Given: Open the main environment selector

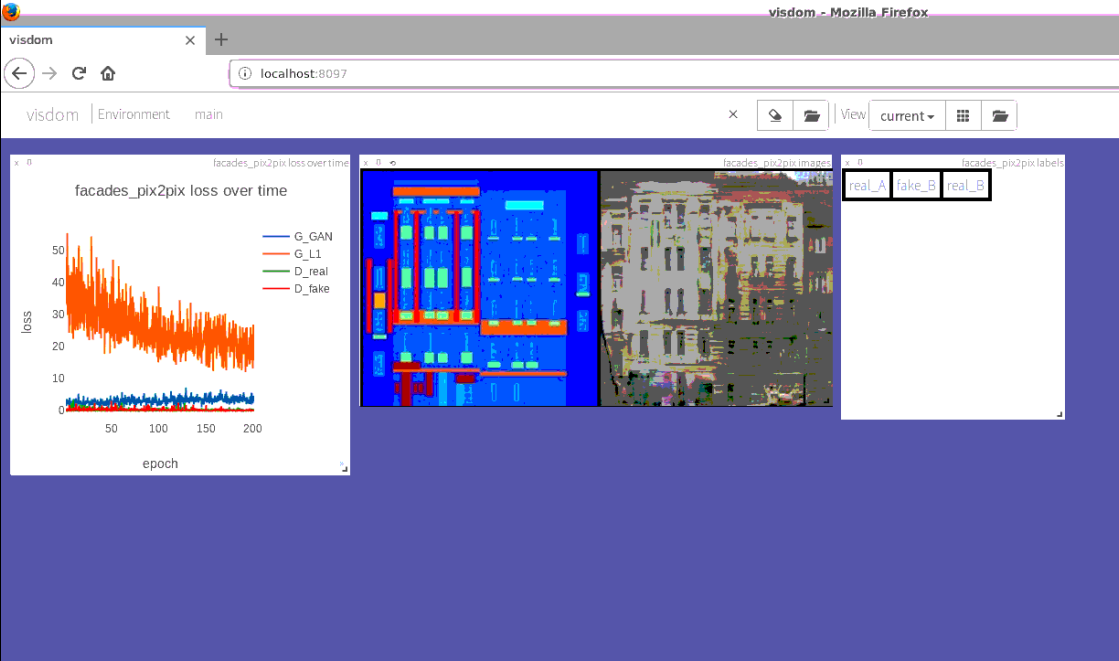Looking at the screenshot, I should click(x=208, y=114).
